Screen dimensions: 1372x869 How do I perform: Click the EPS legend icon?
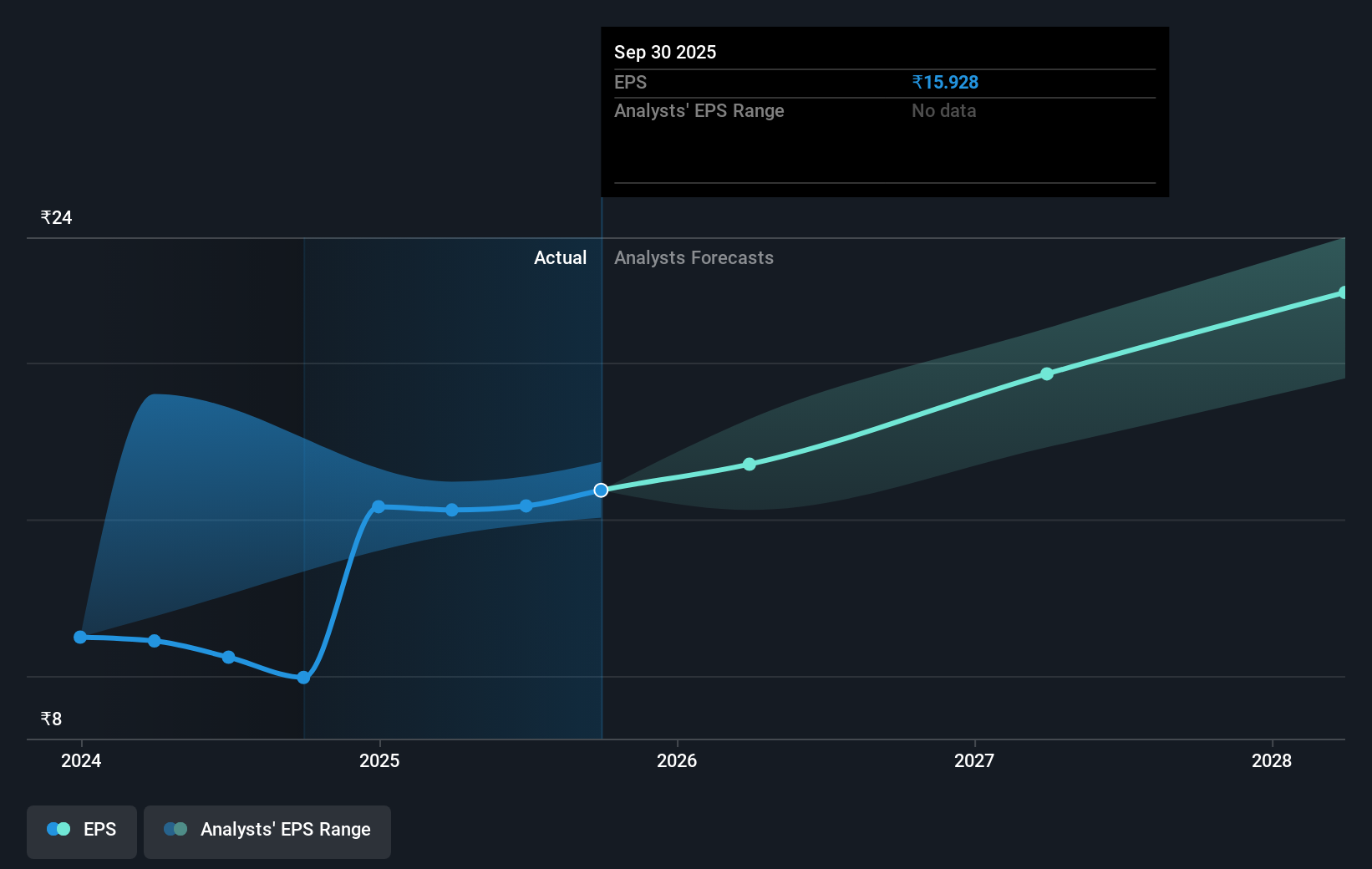pos(58,829)
